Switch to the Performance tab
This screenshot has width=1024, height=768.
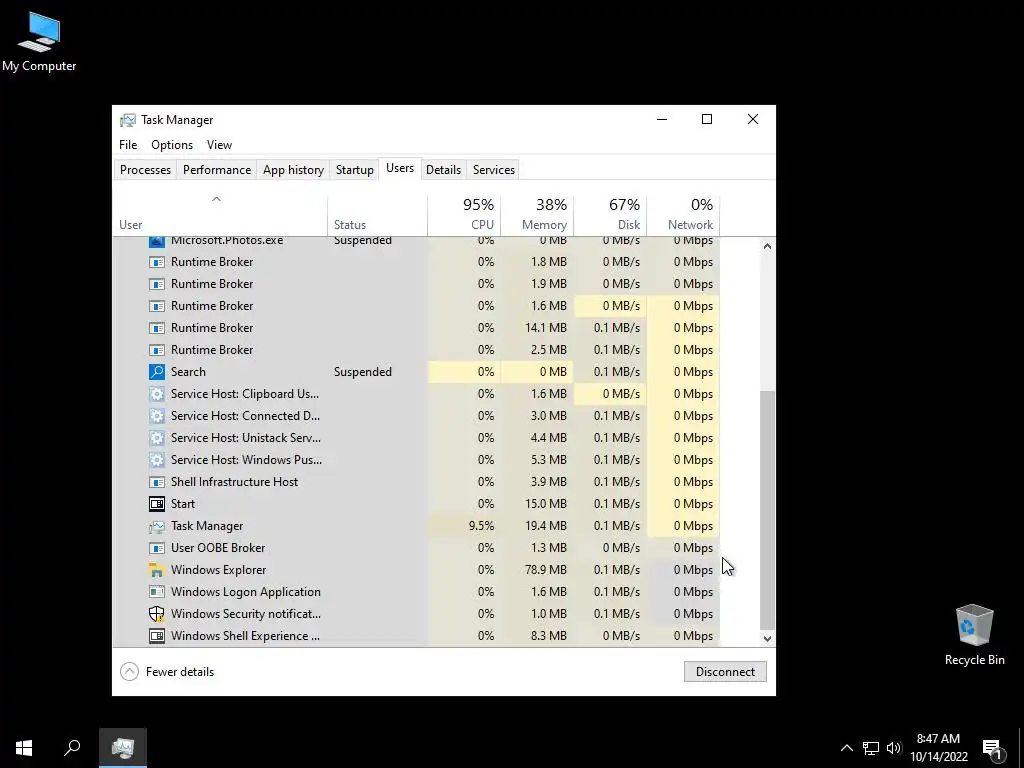point(217,170)
